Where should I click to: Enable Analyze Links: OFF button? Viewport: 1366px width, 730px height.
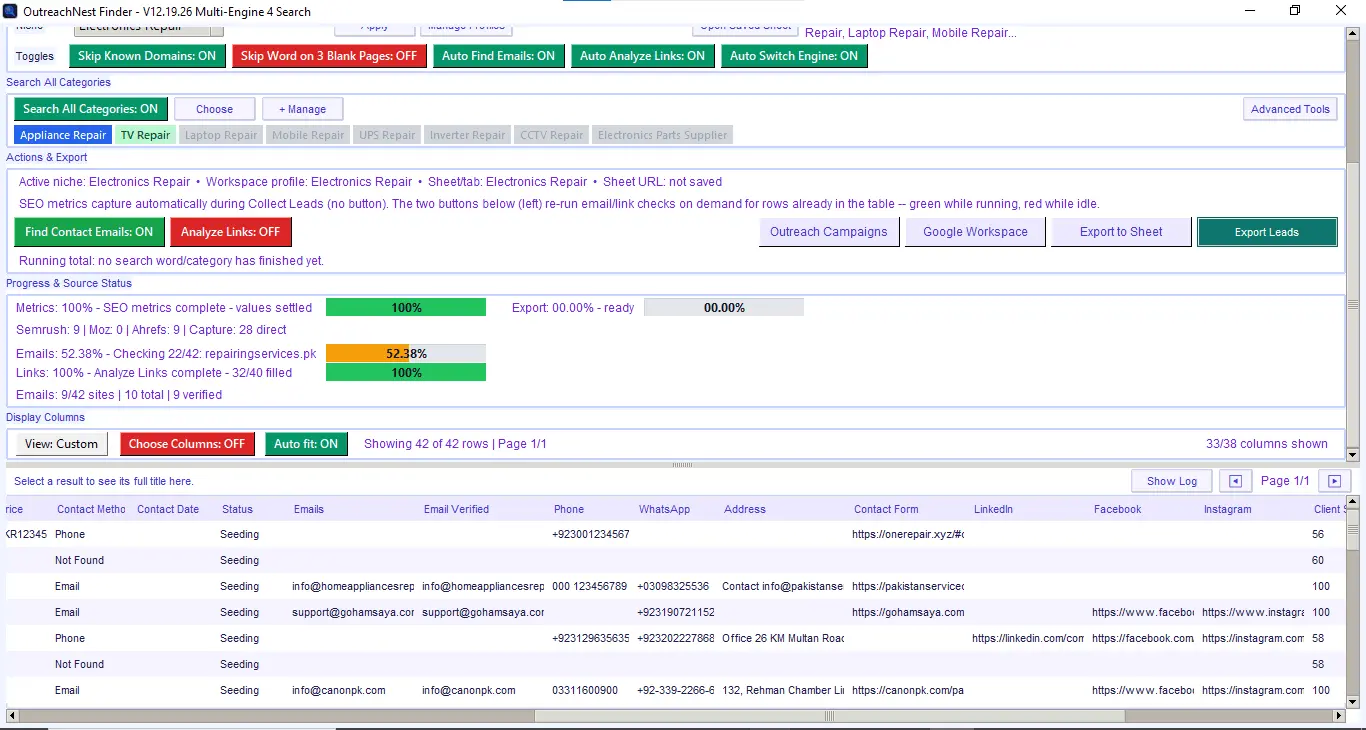tap(231, 232)
